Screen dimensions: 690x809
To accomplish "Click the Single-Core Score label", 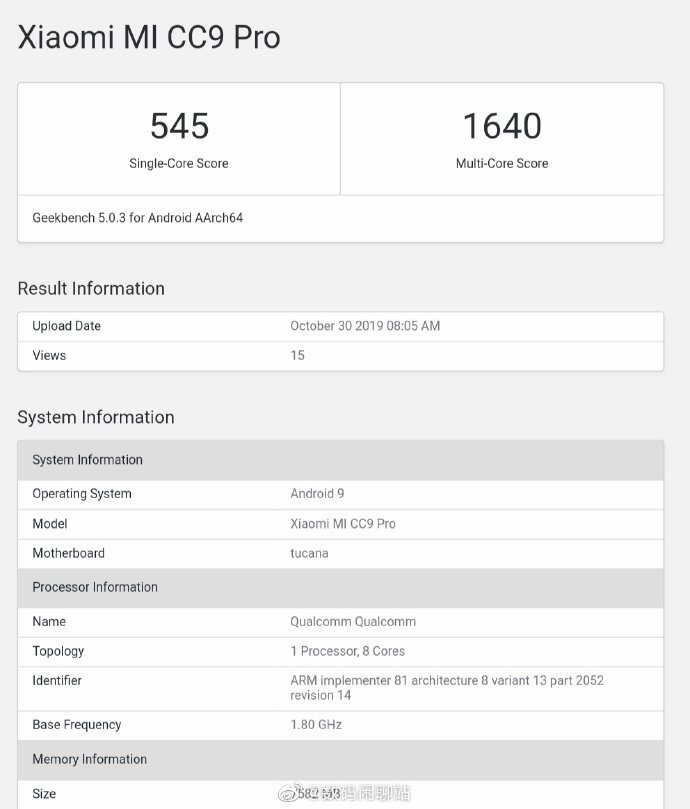I will [179, 163].
